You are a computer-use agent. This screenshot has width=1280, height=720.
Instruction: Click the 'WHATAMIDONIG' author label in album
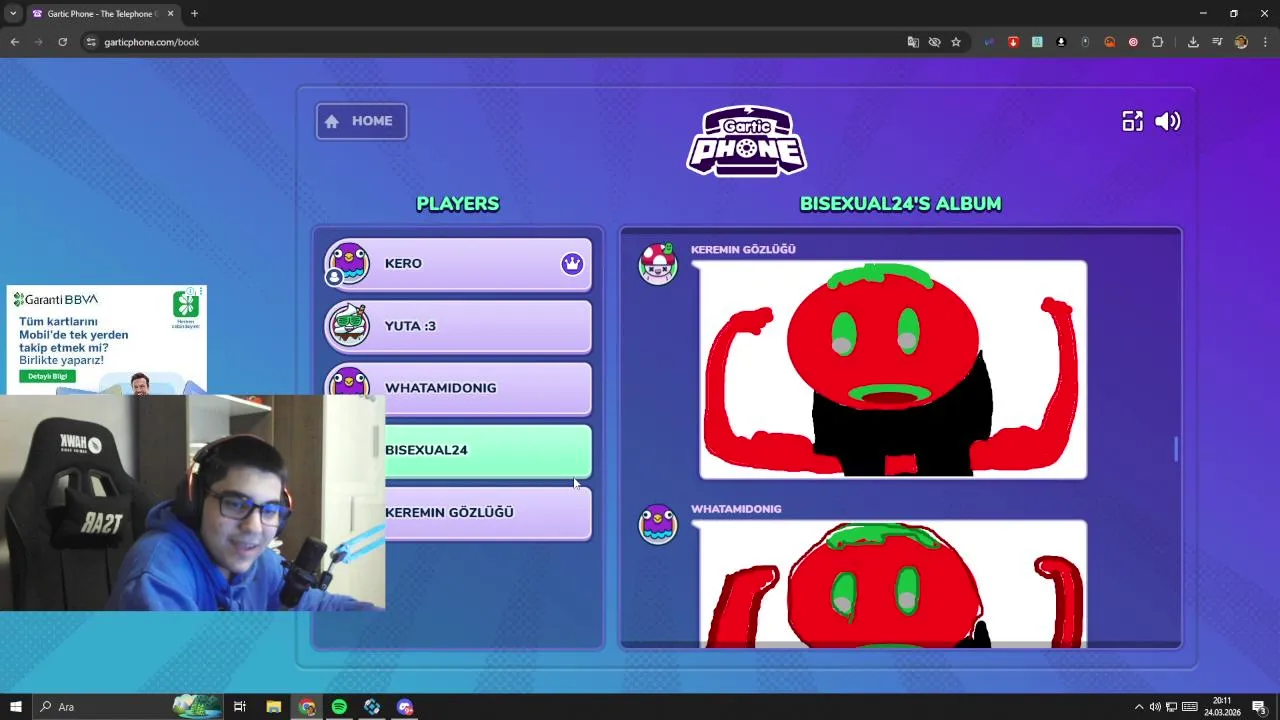[736, 509]
